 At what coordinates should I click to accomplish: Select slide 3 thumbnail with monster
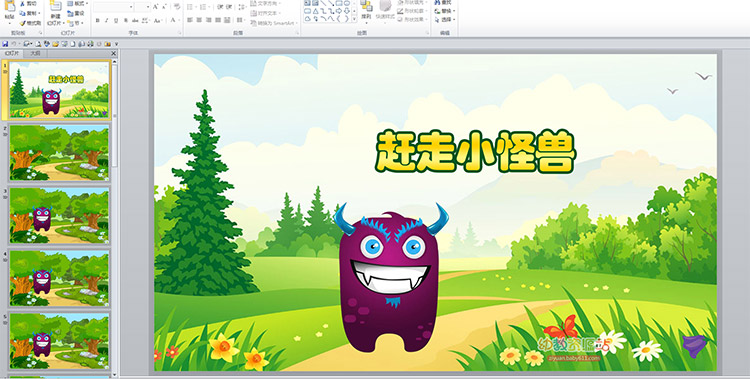tap(59, 215)
